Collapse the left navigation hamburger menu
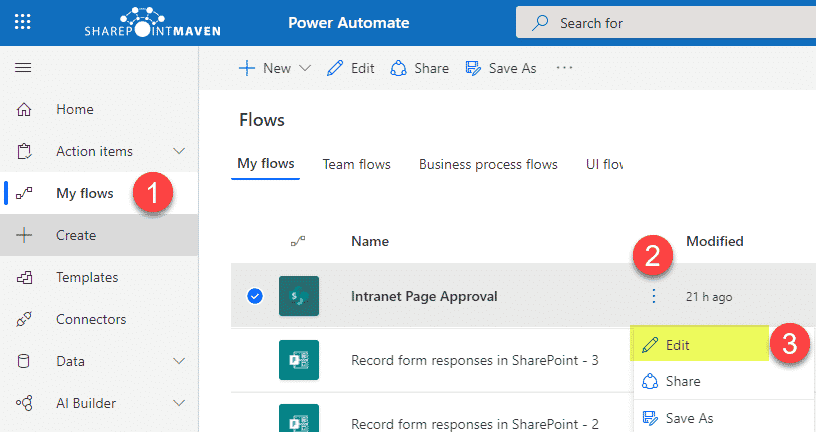This screenshot has width=816, height=432. point(23,68)
